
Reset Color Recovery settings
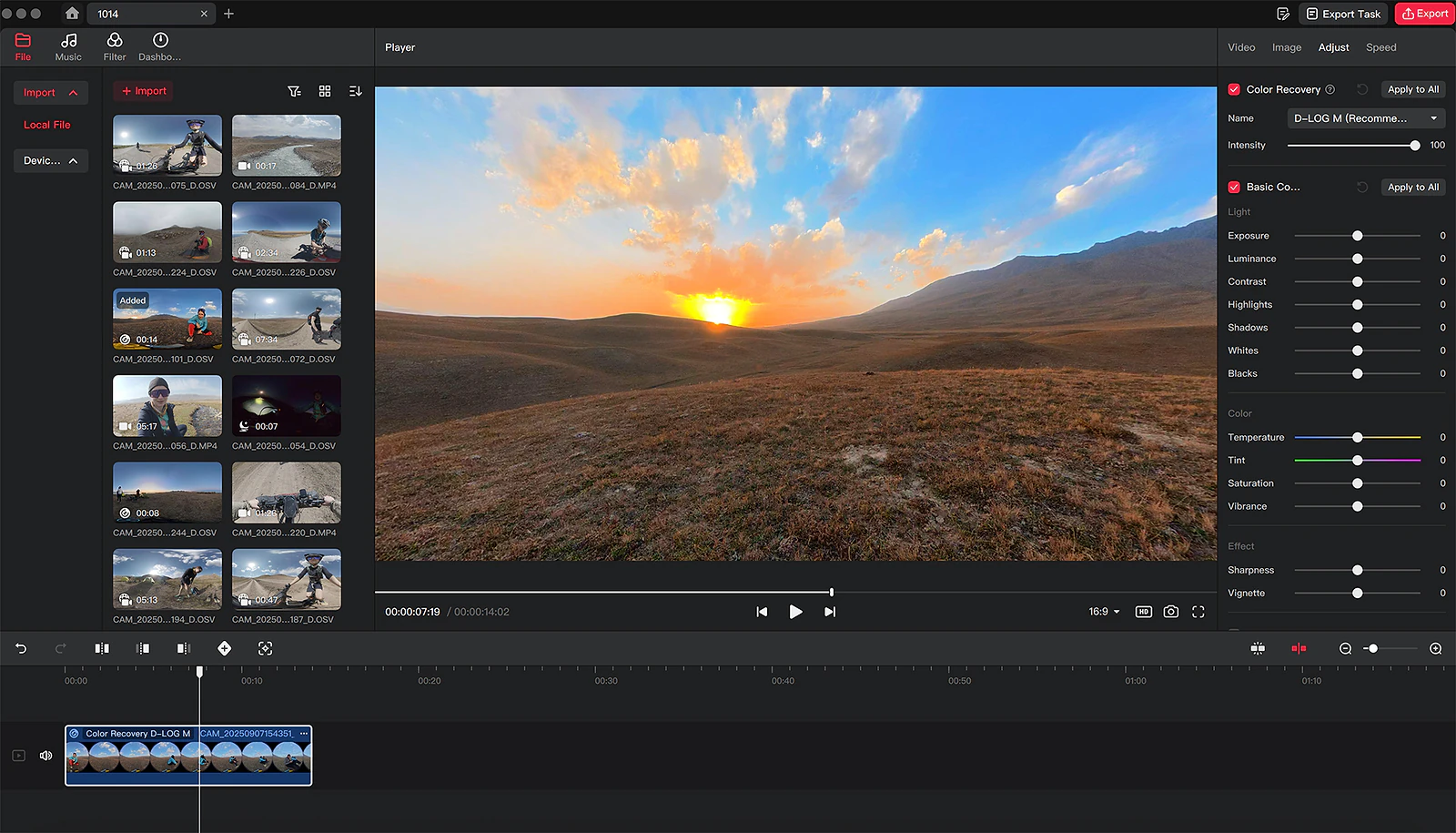(1362, 89)
